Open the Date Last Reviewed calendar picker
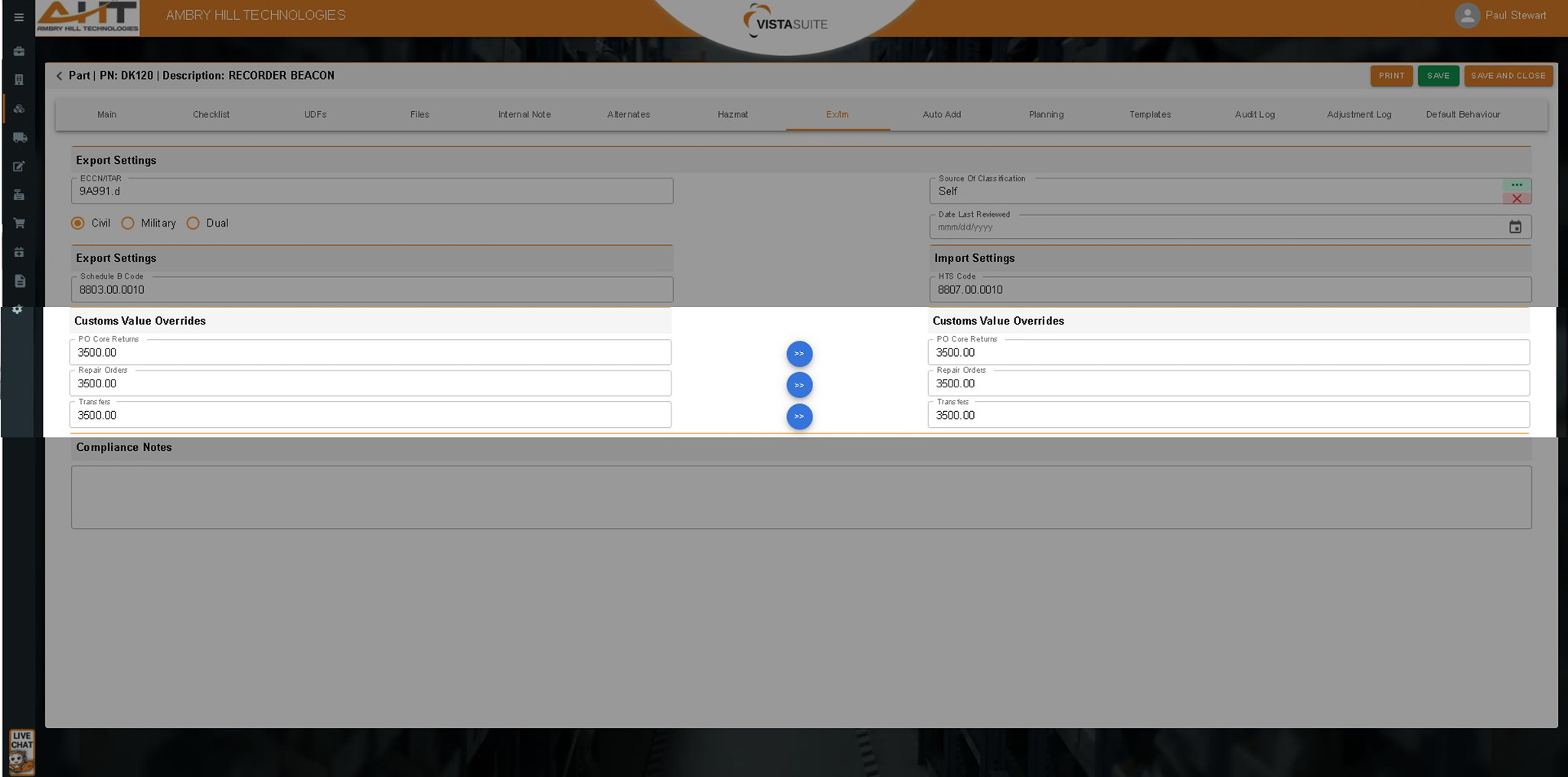This screenshot has width=1568, height=777. click(x=1514, y=227)
